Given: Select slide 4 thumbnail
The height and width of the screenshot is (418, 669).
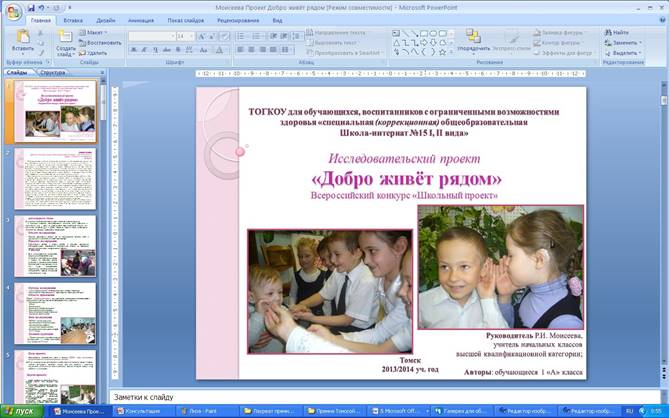Looking at the screenshot, I should [x=55, y=314].
